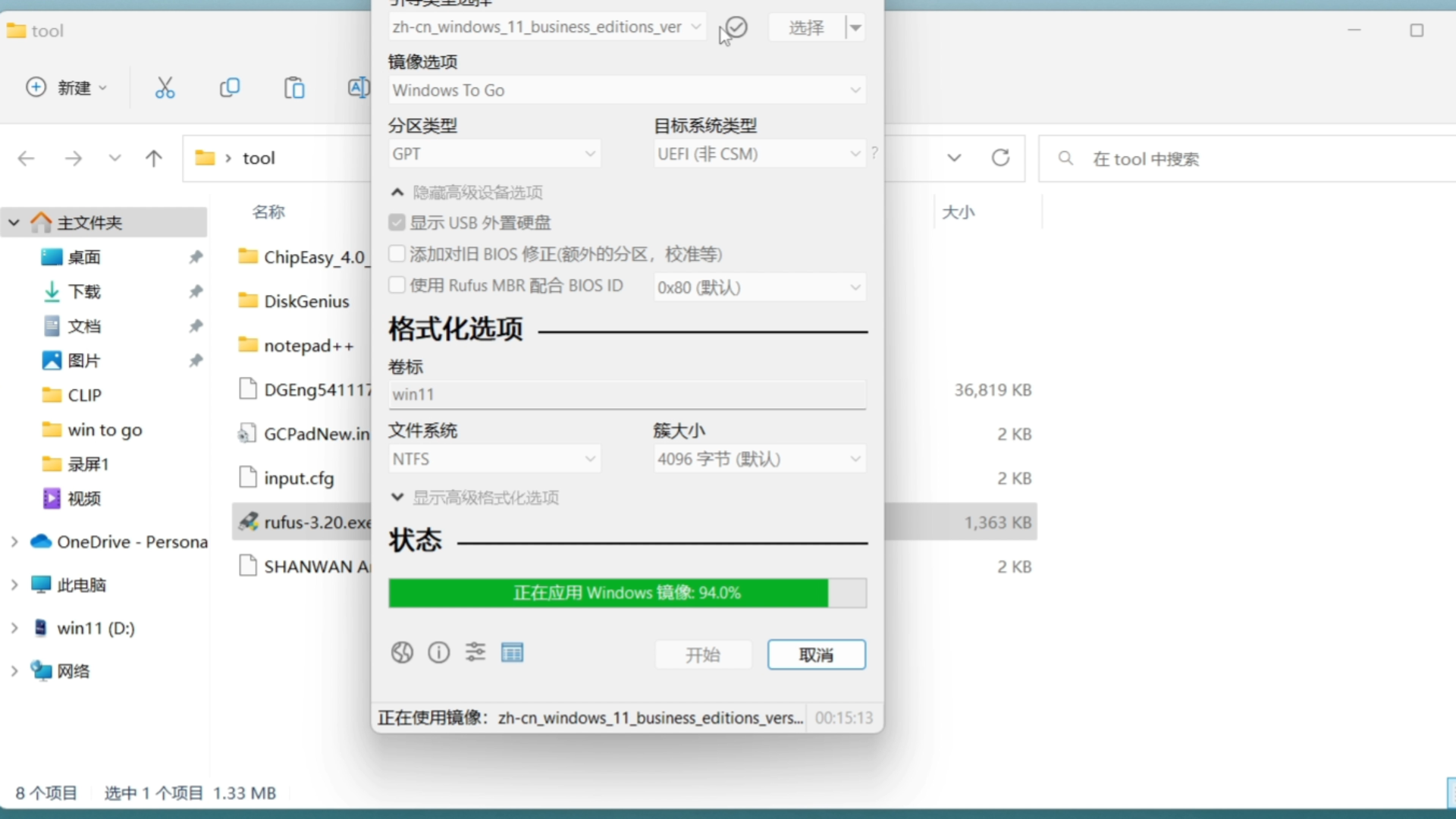Select 镜像选项 Windows To Go dropdown
Image resolution: width=1456 pixels, height=819 pixels.
click(627, 90)
